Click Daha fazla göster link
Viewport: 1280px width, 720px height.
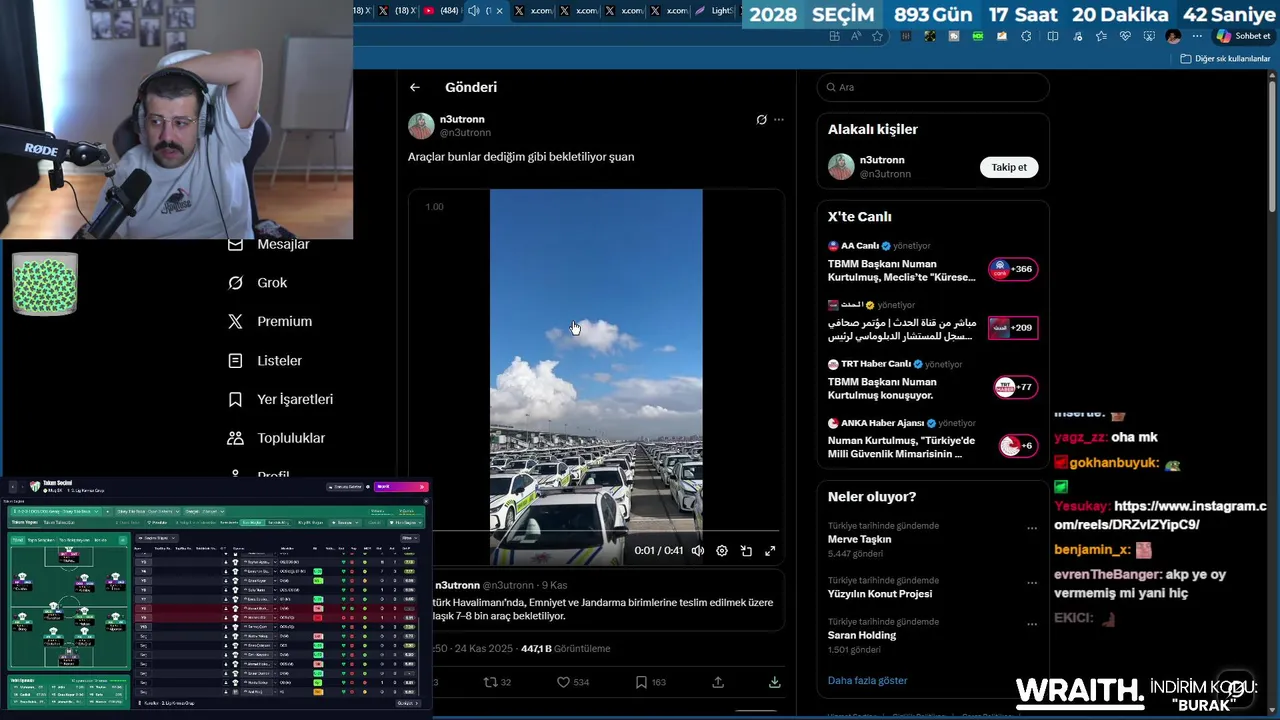[867, 681]
